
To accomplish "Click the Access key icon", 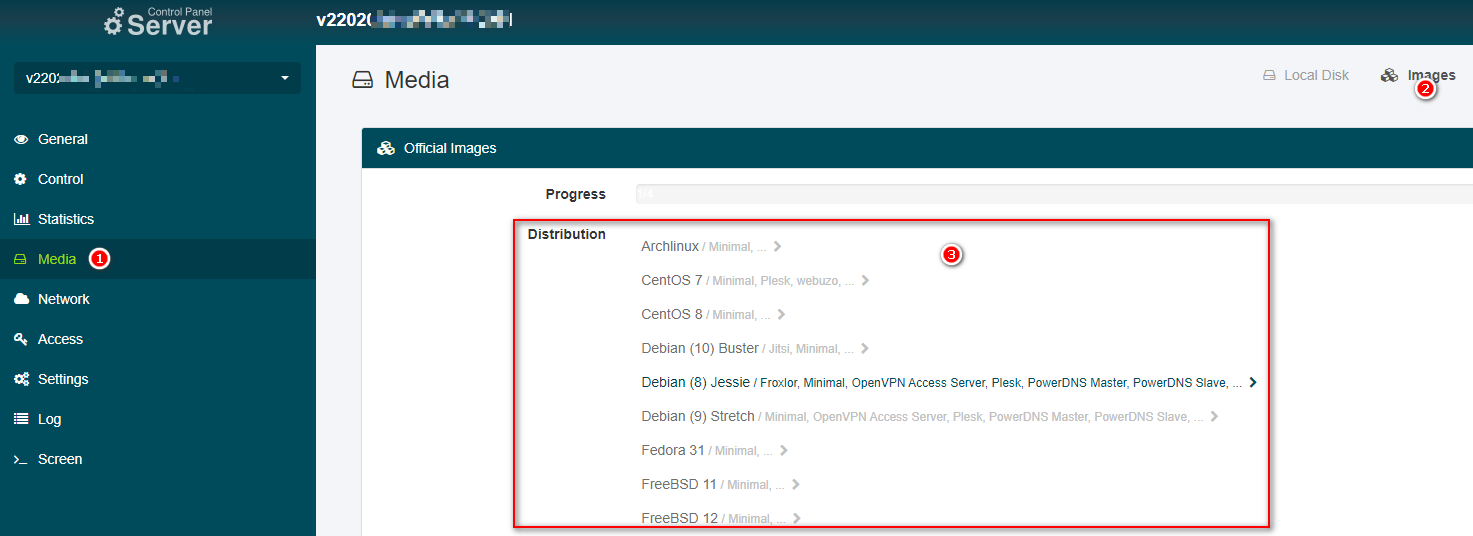I will click(21, 339).
